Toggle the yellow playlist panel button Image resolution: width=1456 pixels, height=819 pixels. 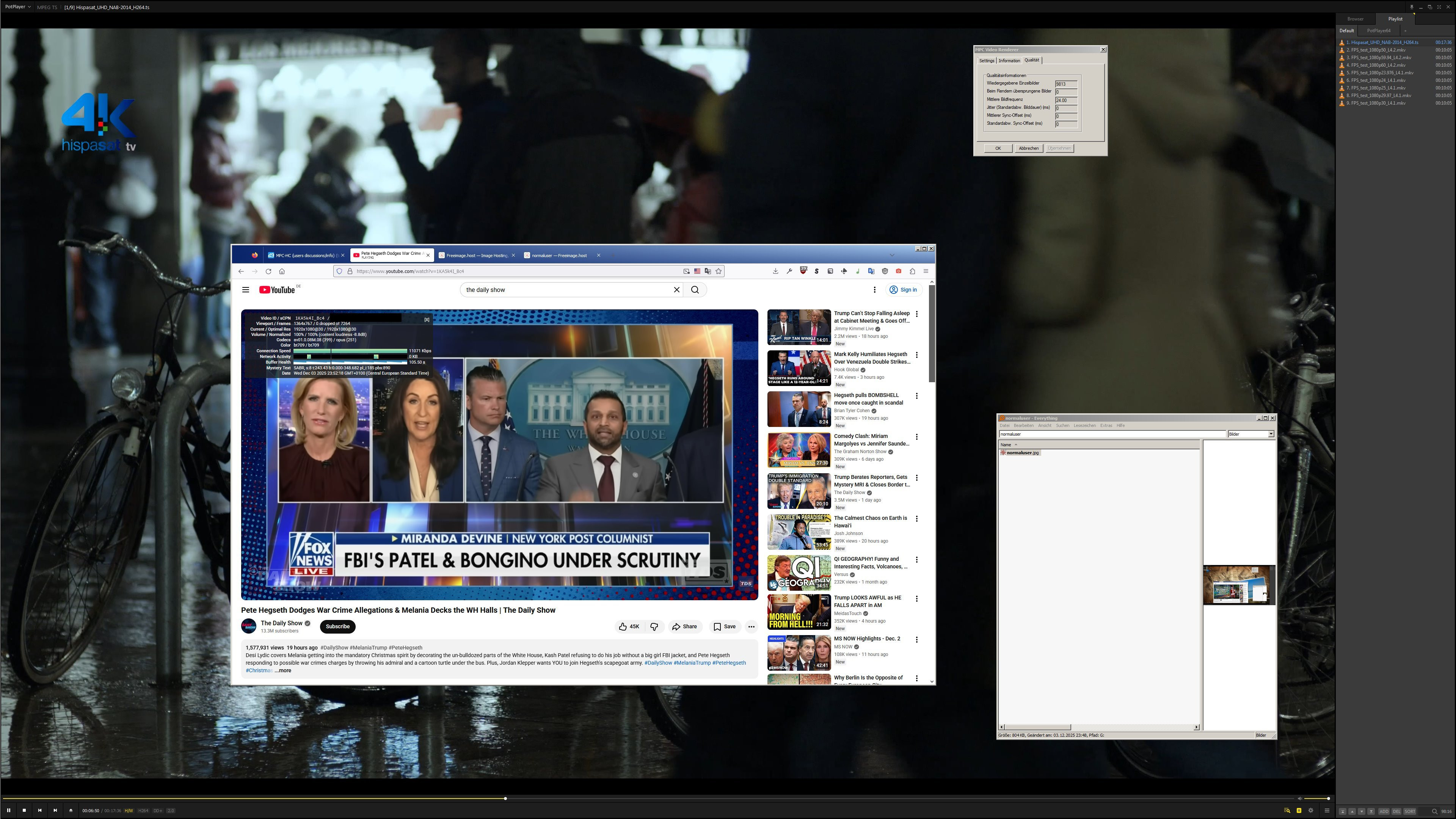pos(1299,810)
